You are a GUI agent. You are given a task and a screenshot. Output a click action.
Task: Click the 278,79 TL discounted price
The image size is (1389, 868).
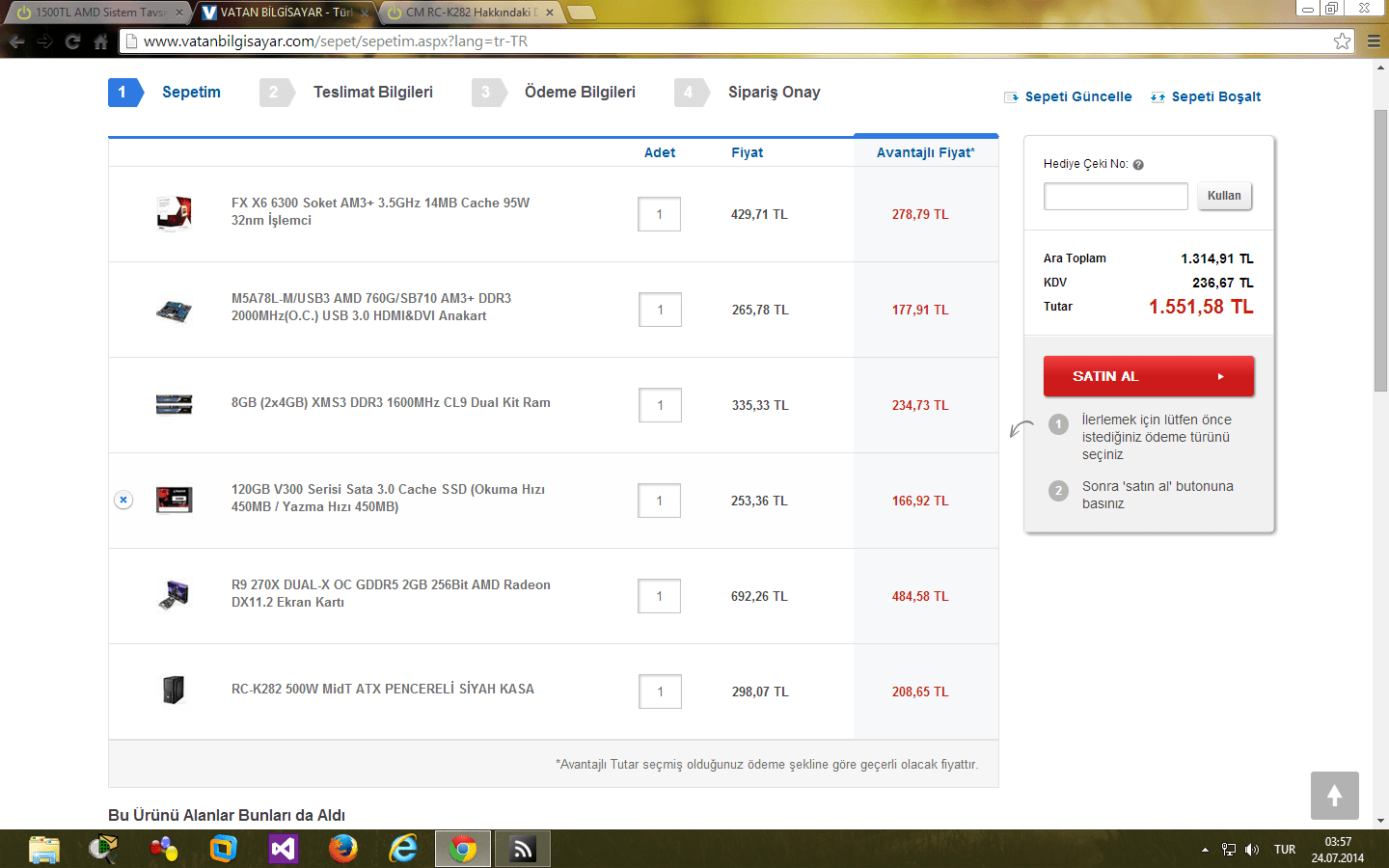click(920, 214)
